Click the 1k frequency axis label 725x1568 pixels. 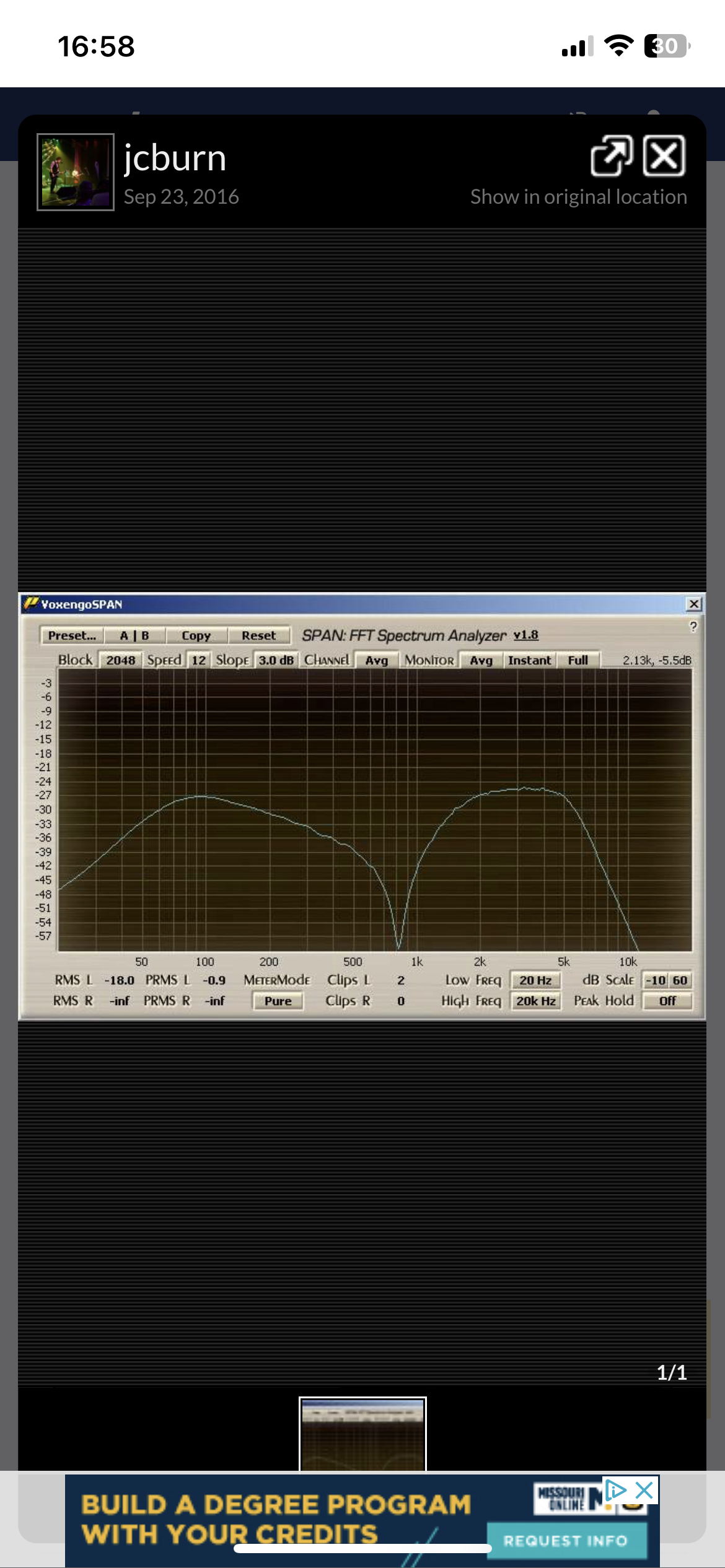[417, 962]
